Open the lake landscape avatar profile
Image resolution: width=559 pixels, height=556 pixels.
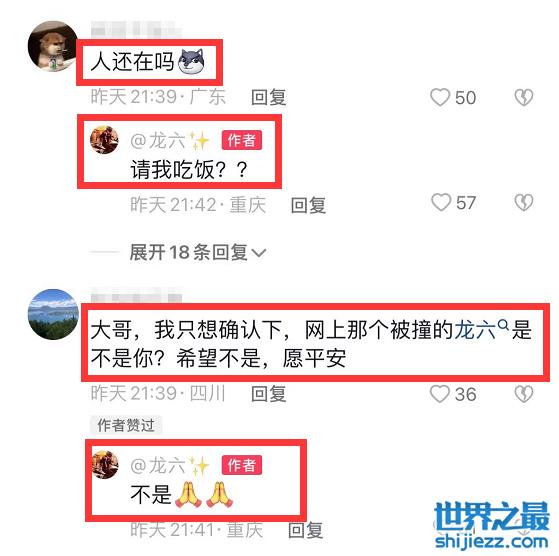(x=53, y=314)
